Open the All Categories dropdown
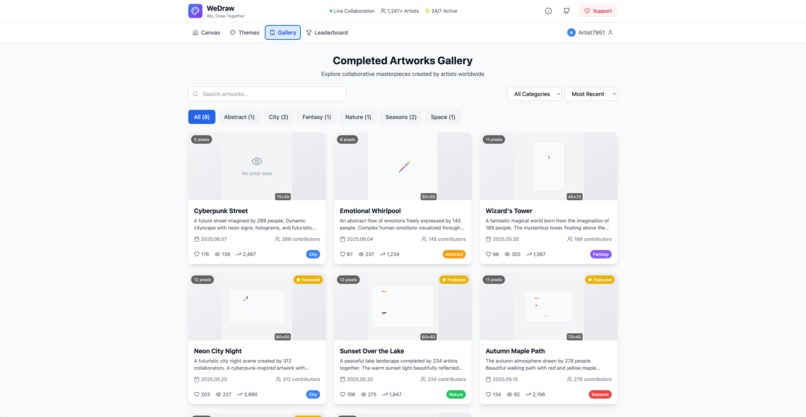Viewport: 806px width, 417px height. [x=534, y=94]
